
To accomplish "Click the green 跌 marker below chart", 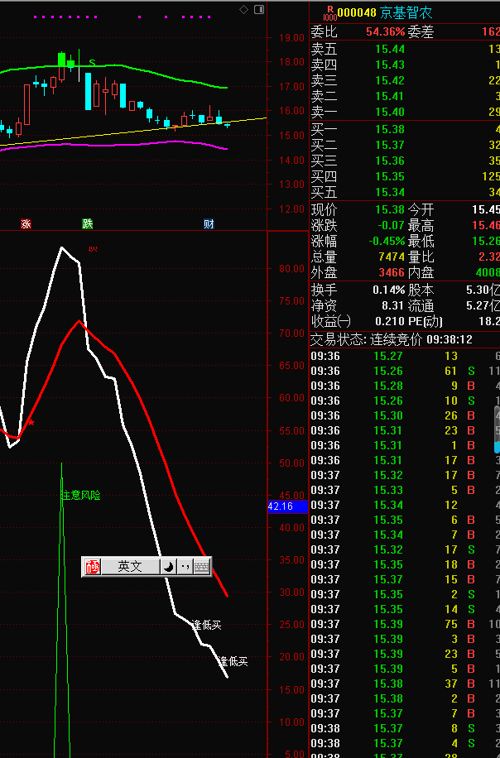I will (88, 223).
